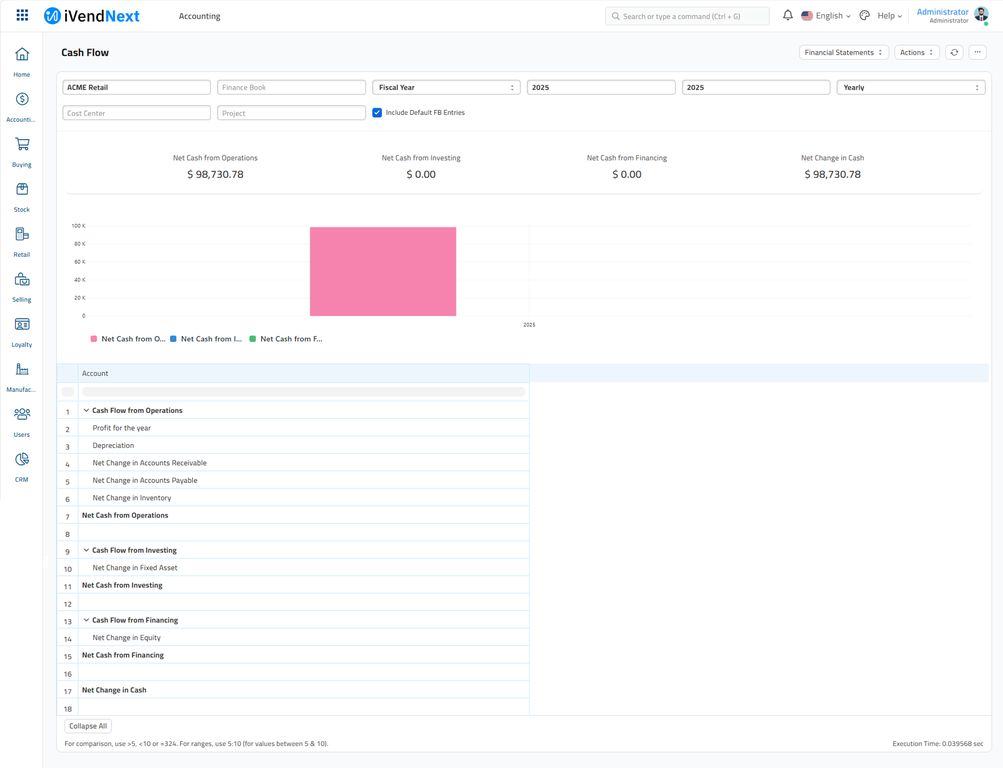Refresh the Cash Flow report
This screenshot has width=1003, height=768.
tap(954, 52)
